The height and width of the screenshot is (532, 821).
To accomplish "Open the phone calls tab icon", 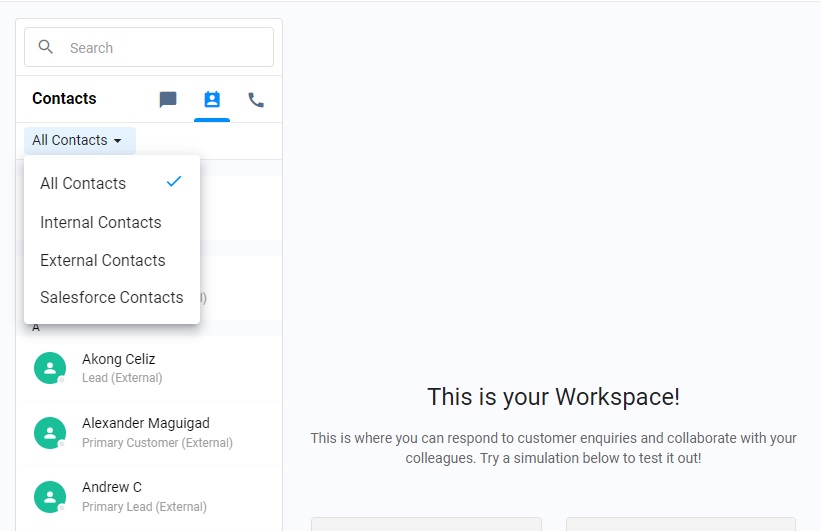I will click(256, 99).
